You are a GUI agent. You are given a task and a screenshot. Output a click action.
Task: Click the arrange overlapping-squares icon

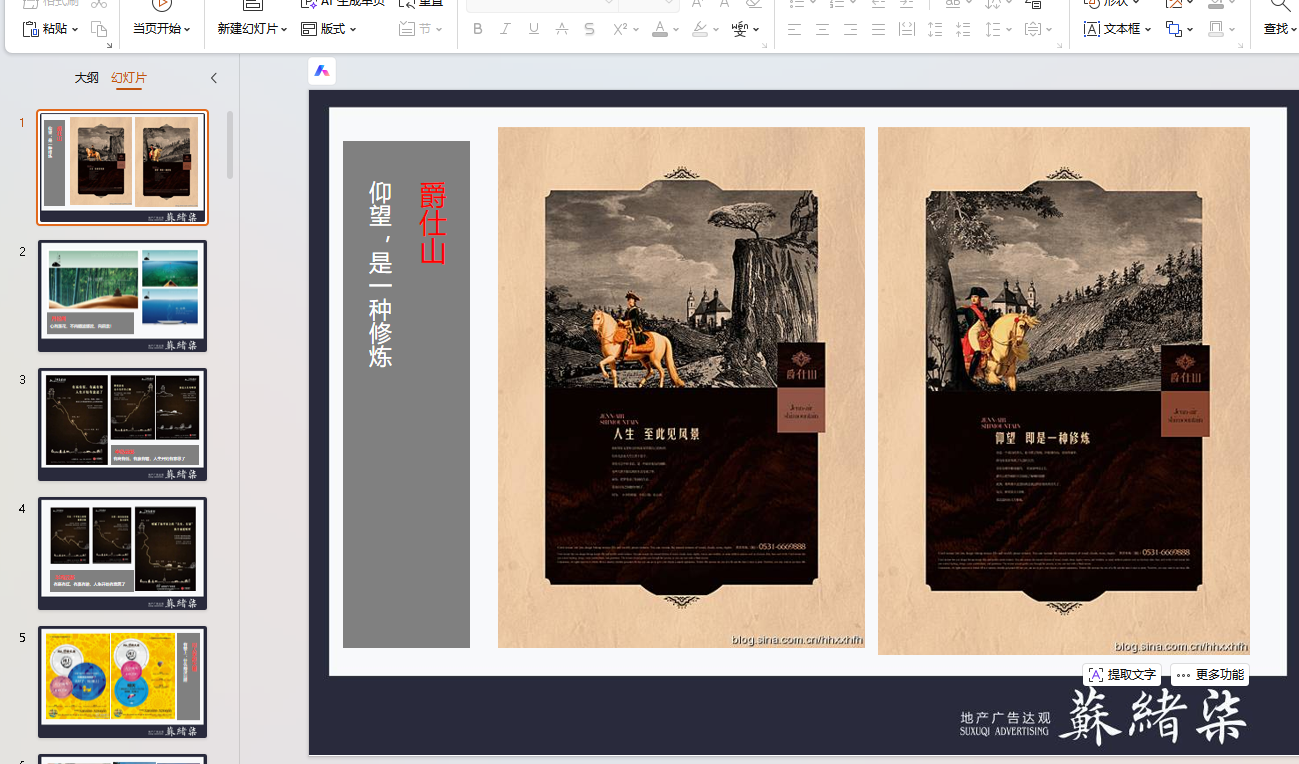click(1174, 29)
